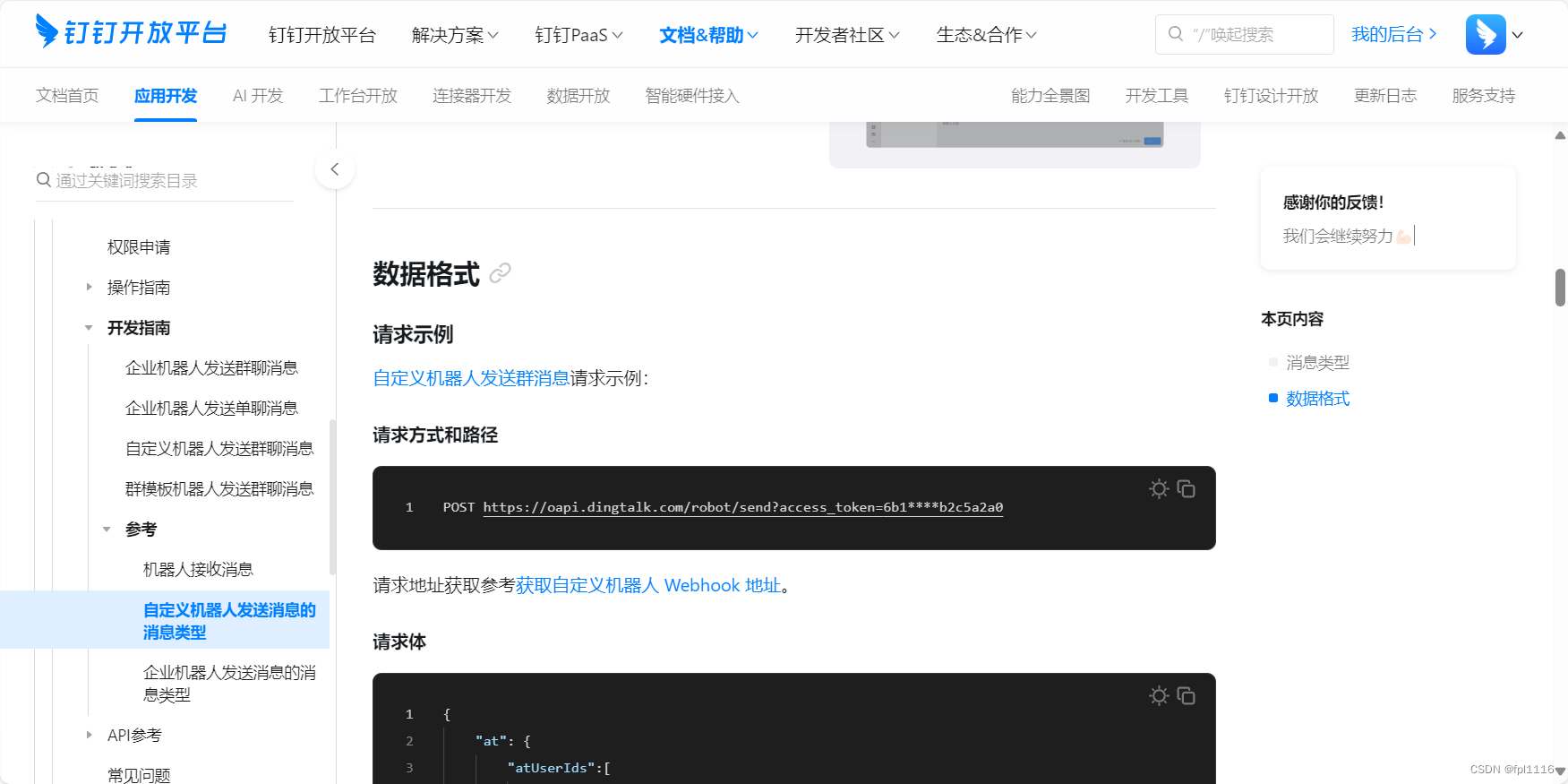Open the 生态&合作 dropdown
1568x784 pixels.
pyautogui.click(x=986, y=35)
